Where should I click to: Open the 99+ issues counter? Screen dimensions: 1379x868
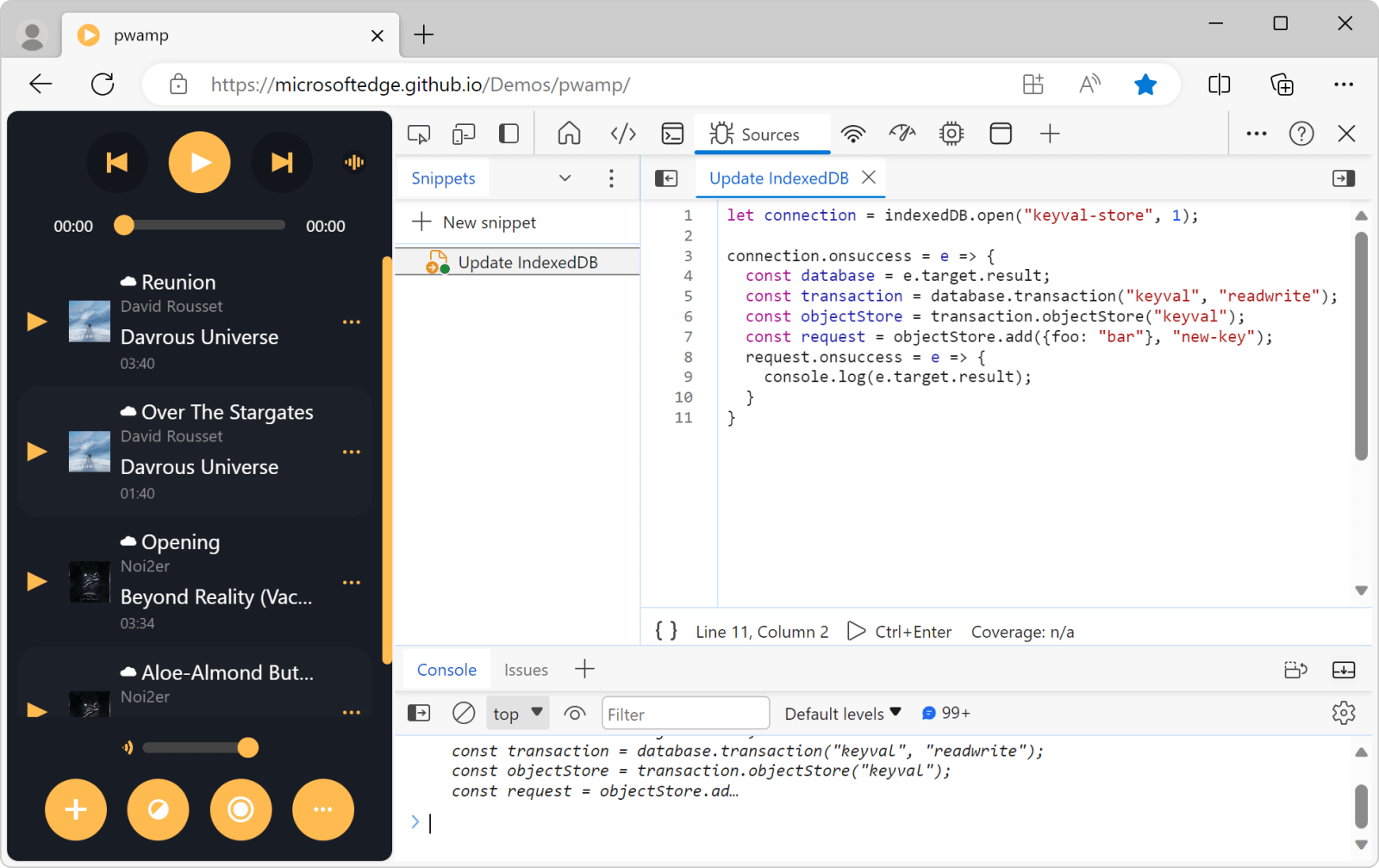945,713
